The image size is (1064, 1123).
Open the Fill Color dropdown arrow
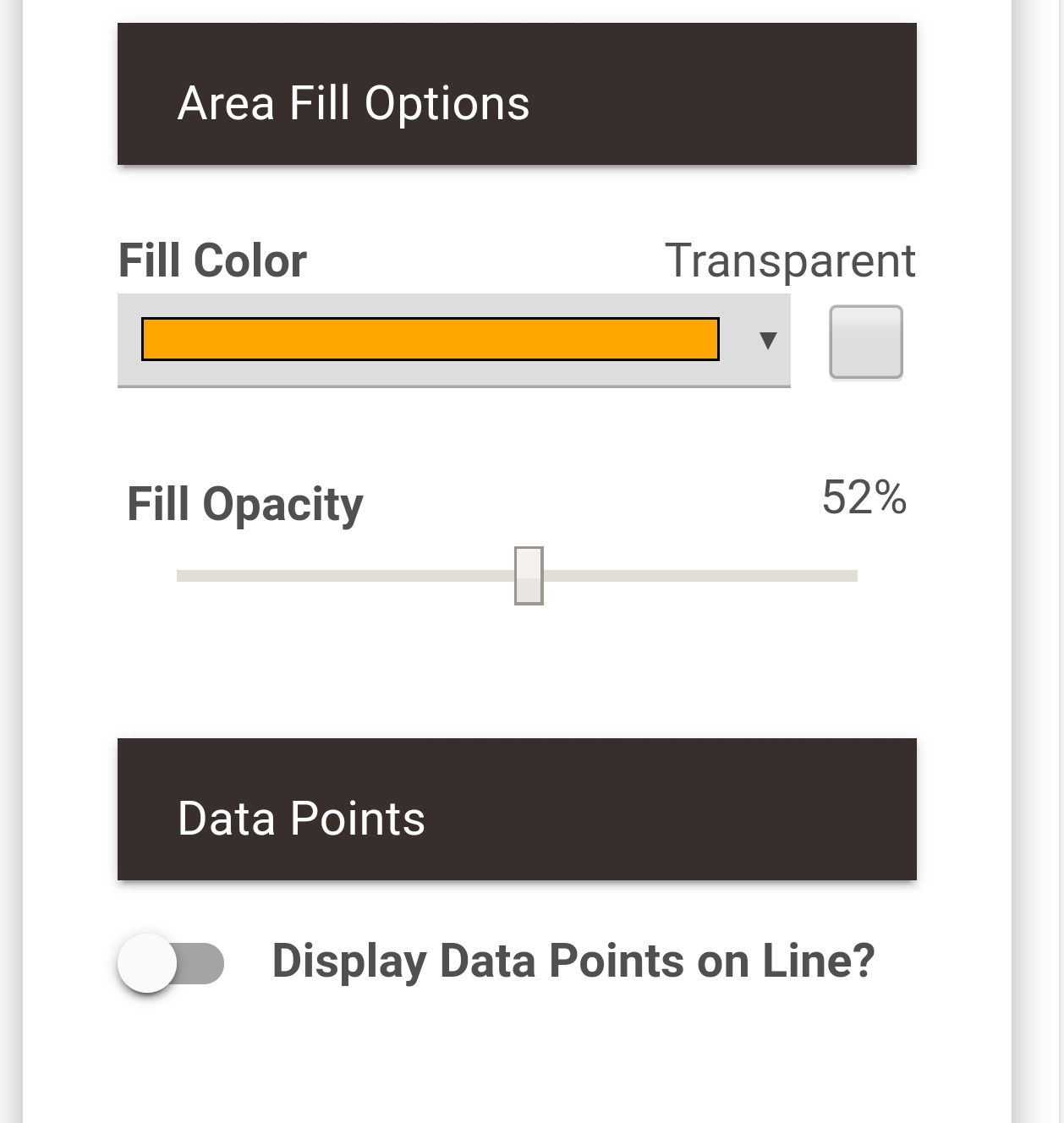tap(768, 341)
